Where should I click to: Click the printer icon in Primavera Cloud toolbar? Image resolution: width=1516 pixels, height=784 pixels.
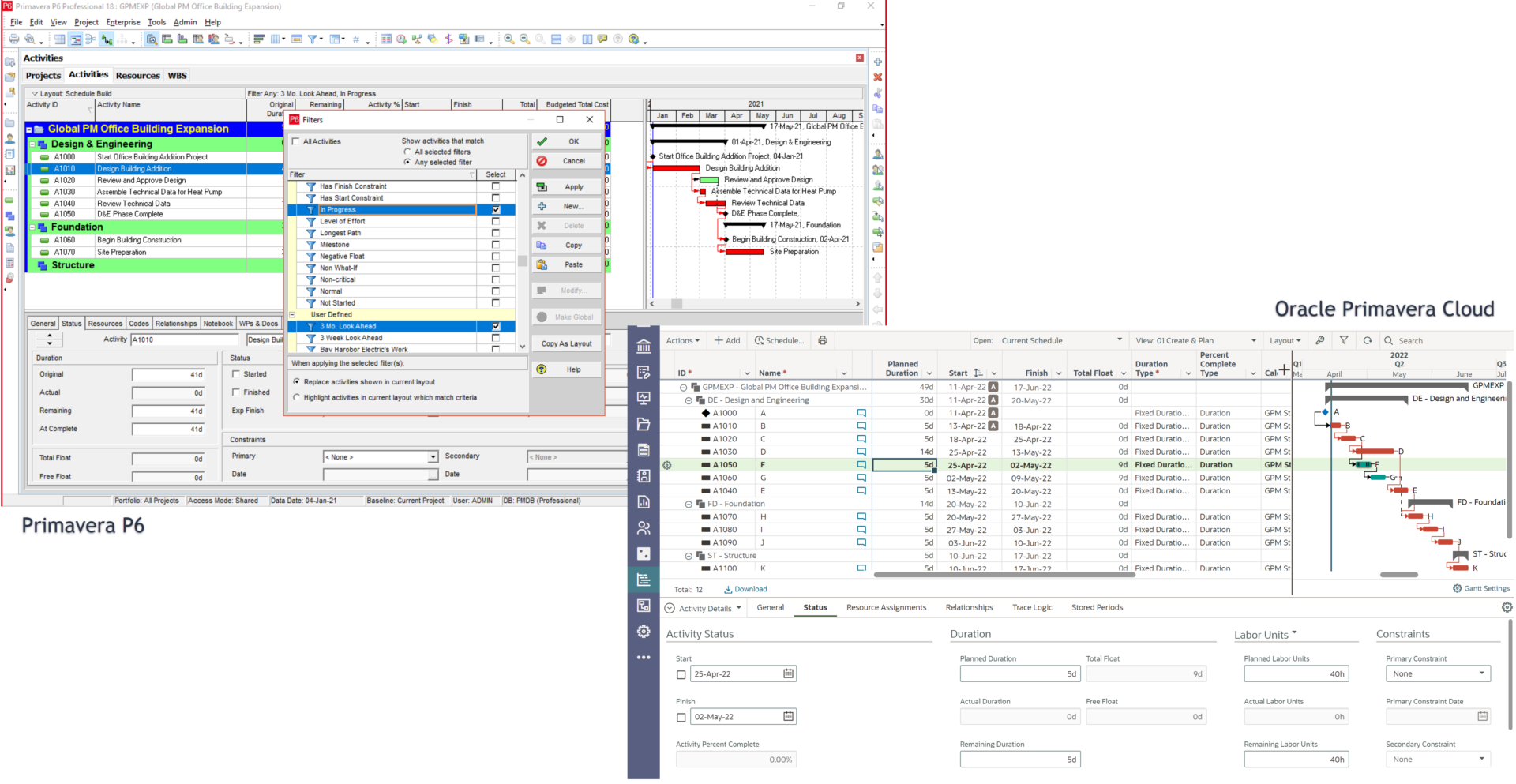[x=823, y=340]
